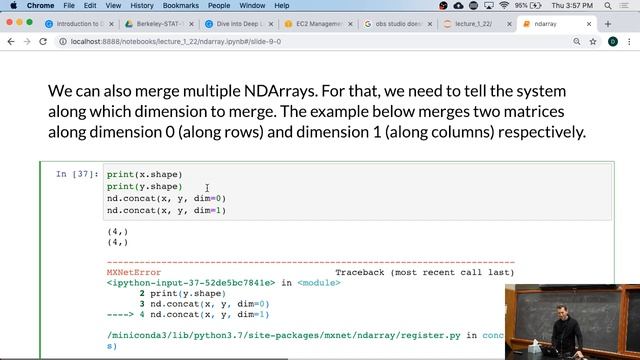The image size is (640, 360).
Task: Select the active ndarray tab
Action: 557,24
